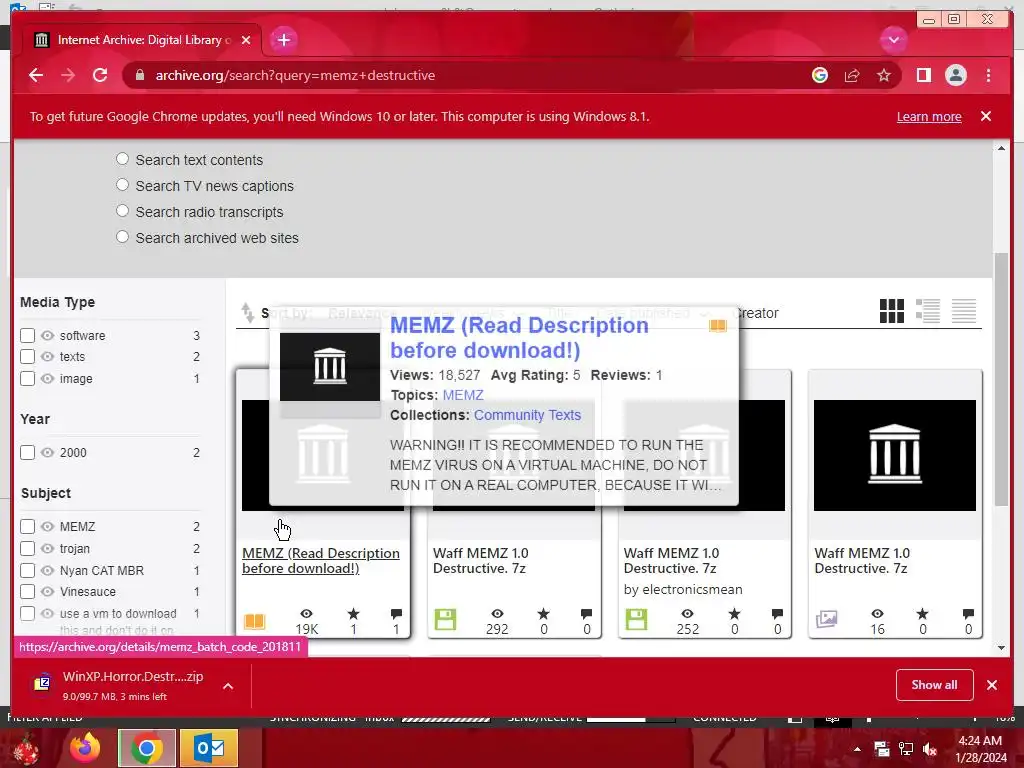1024x768 pixels.
Task: Open the Google icon in address bar
Action: point(820,75)
